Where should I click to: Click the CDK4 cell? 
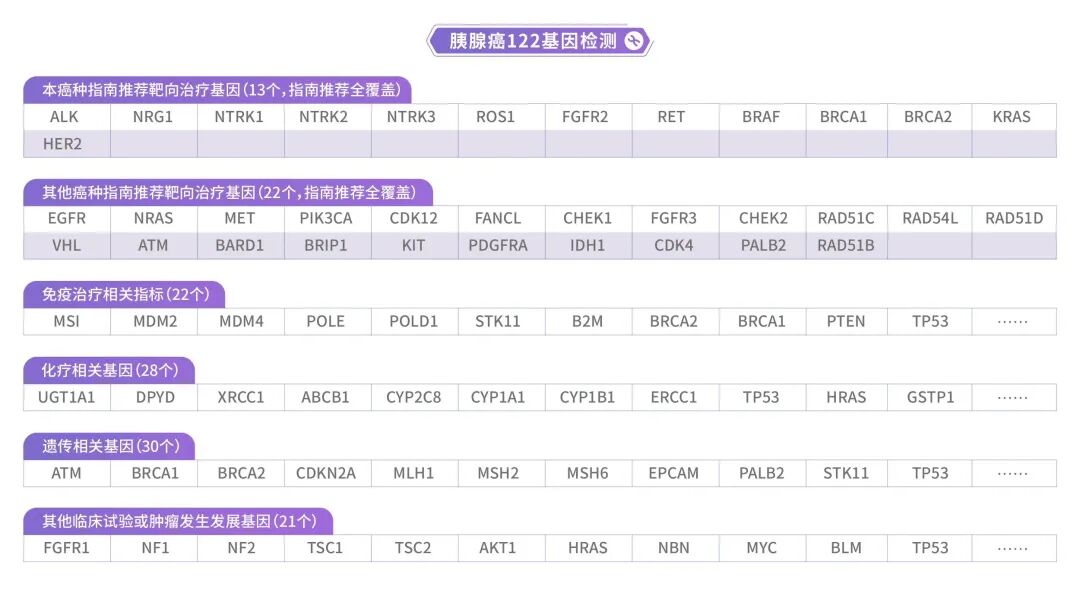[675, 245]
